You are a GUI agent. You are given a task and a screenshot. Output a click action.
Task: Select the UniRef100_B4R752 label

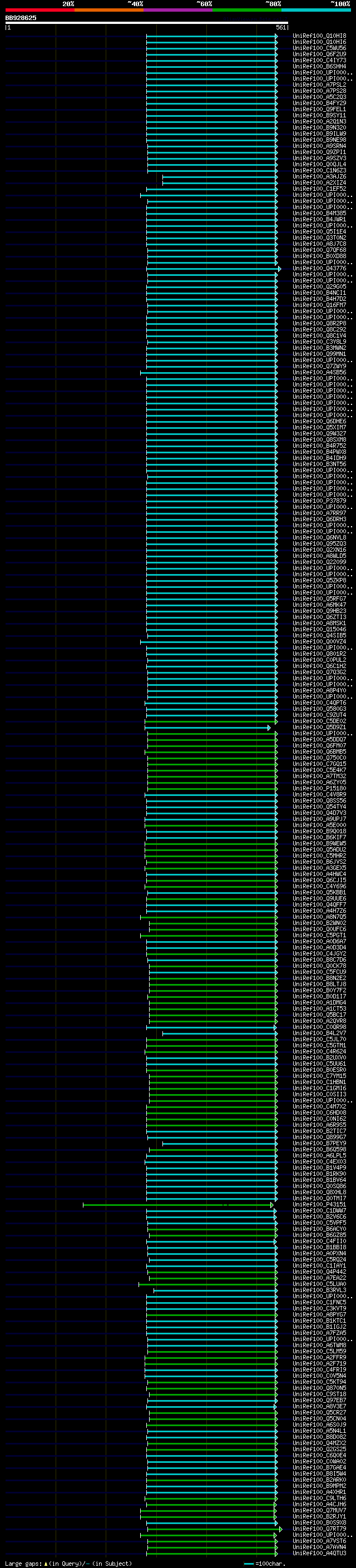319,446
